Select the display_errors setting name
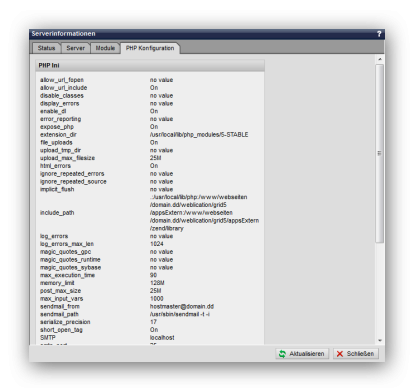This screenshot has width=414, height=391. [60, 104]
